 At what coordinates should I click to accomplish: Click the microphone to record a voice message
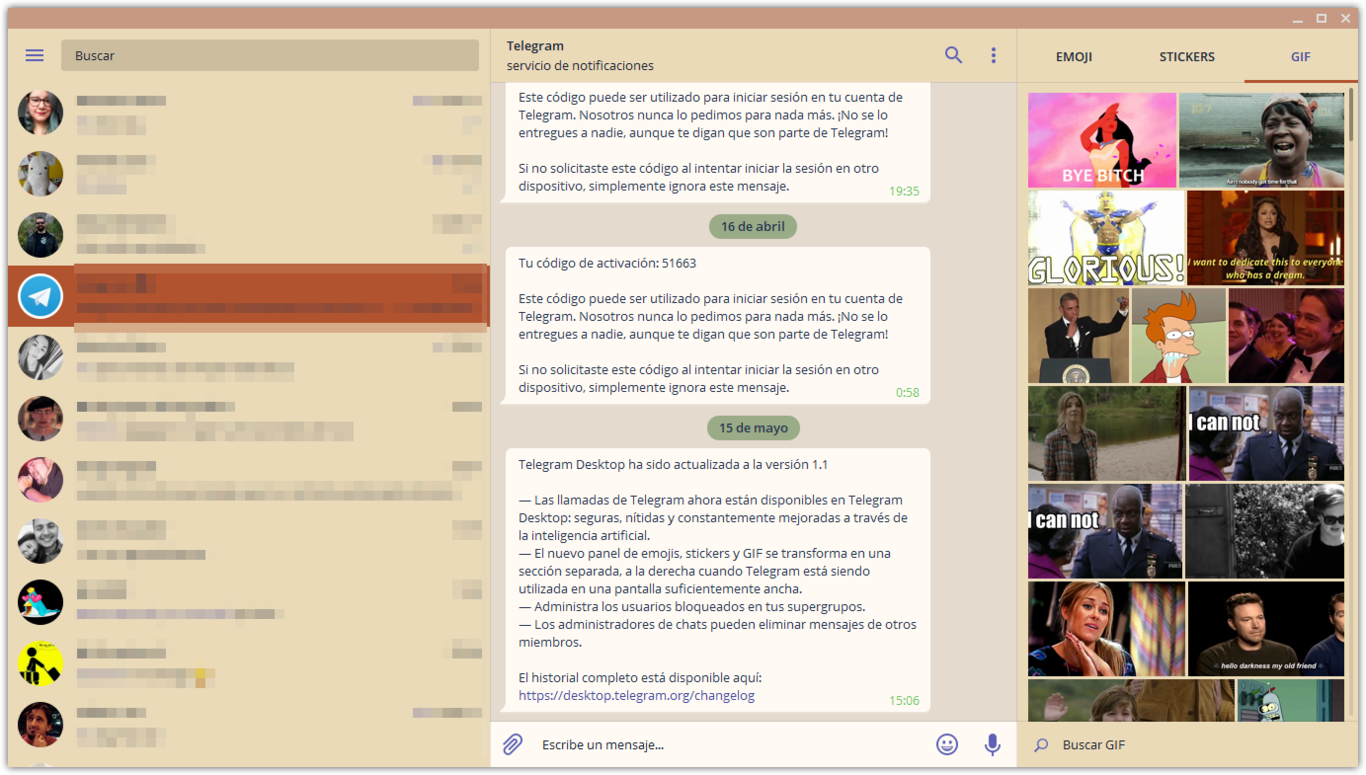click(991, 744)
